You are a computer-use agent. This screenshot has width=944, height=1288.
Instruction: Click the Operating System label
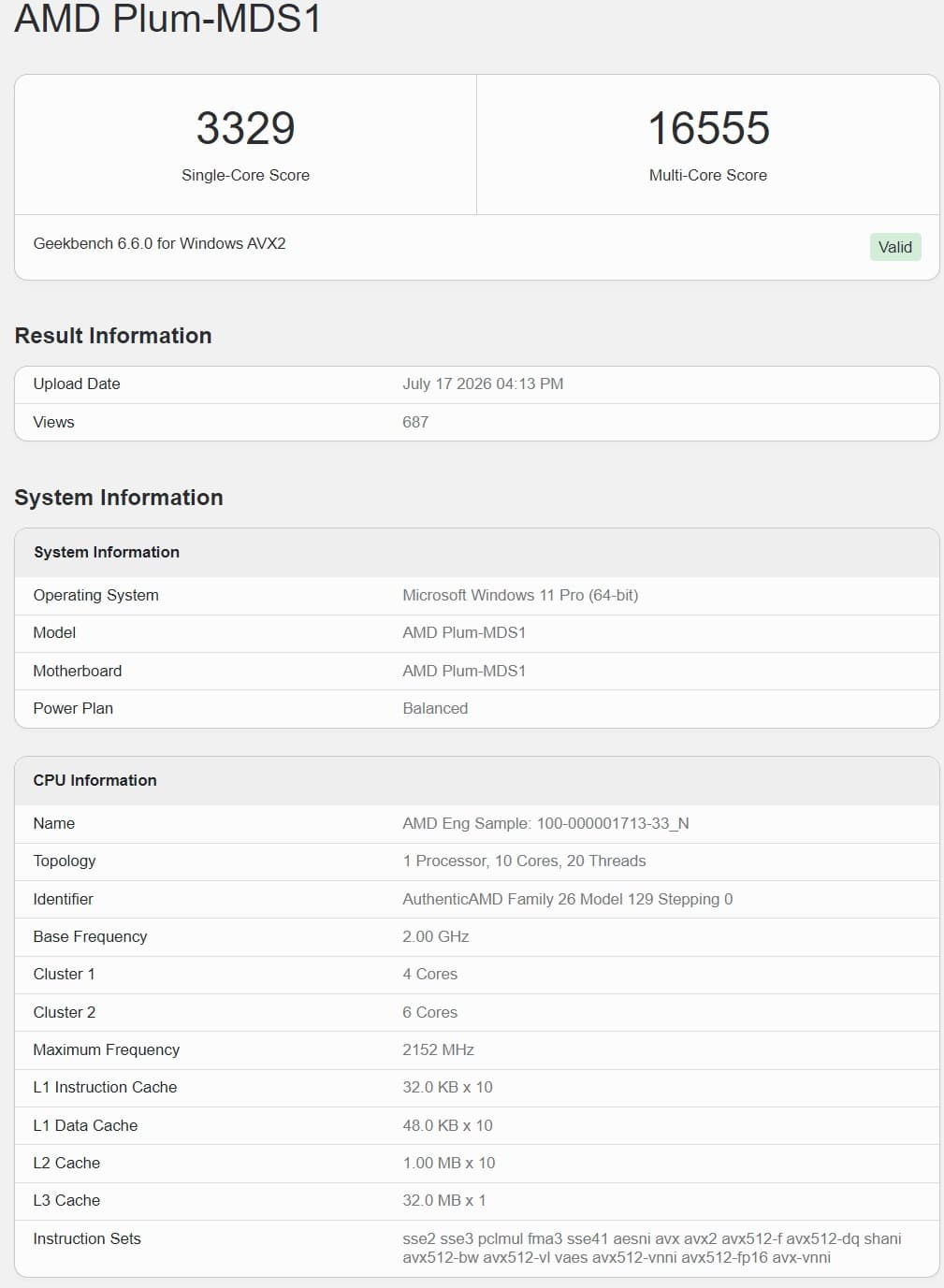coord(96,595)
